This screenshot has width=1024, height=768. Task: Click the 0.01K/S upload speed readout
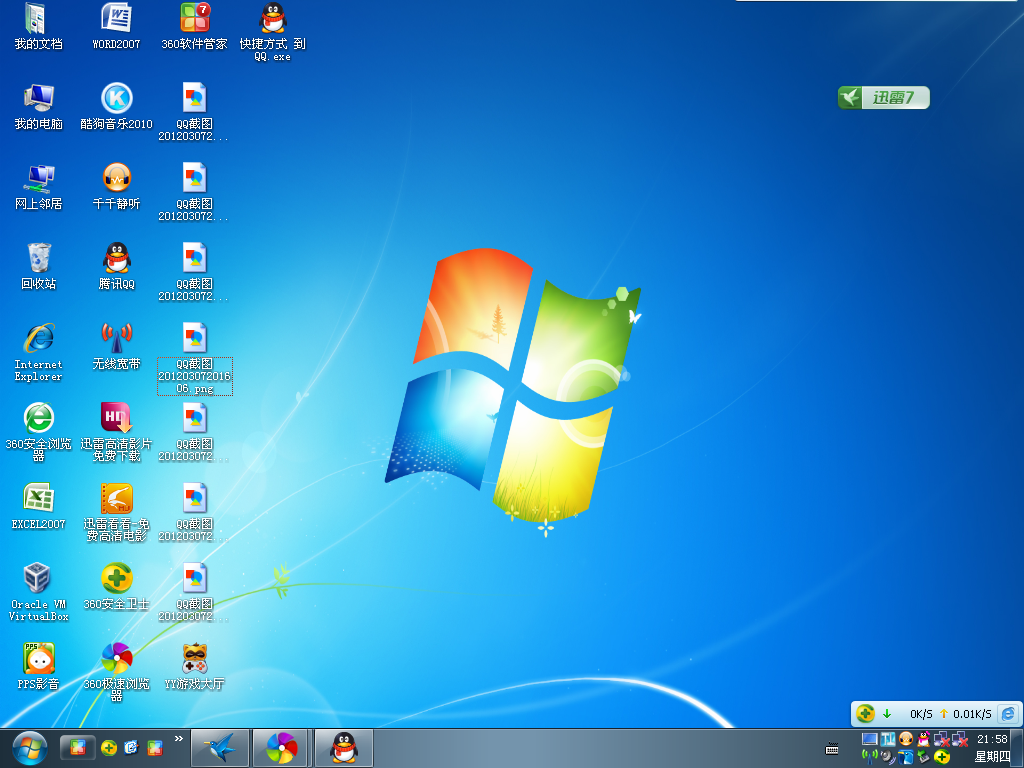[972, 714]
